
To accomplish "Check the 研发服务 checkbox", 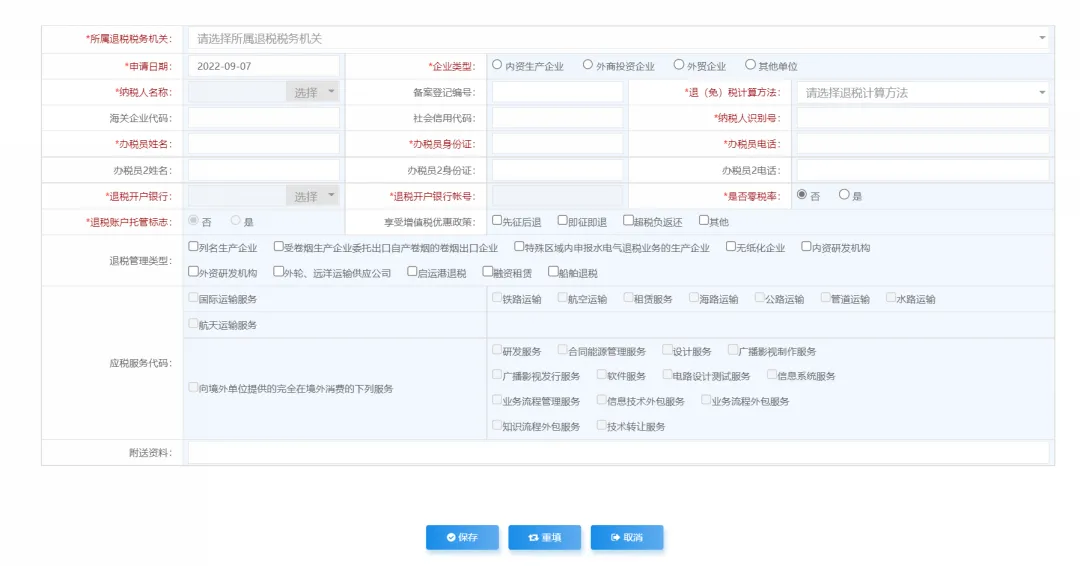I will pos(497,350).
